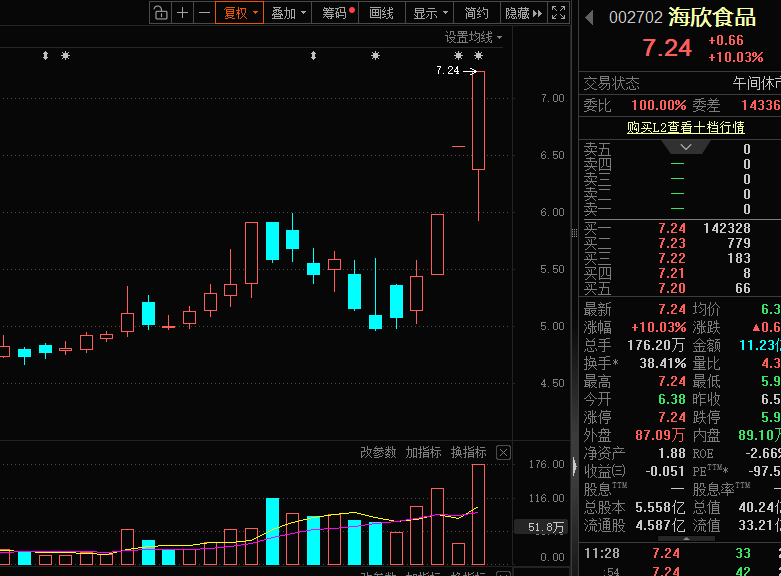Click the fullscreen expand icon in toolbar
Viewport: 781px width, 576px height.
(x=559, y=13)
